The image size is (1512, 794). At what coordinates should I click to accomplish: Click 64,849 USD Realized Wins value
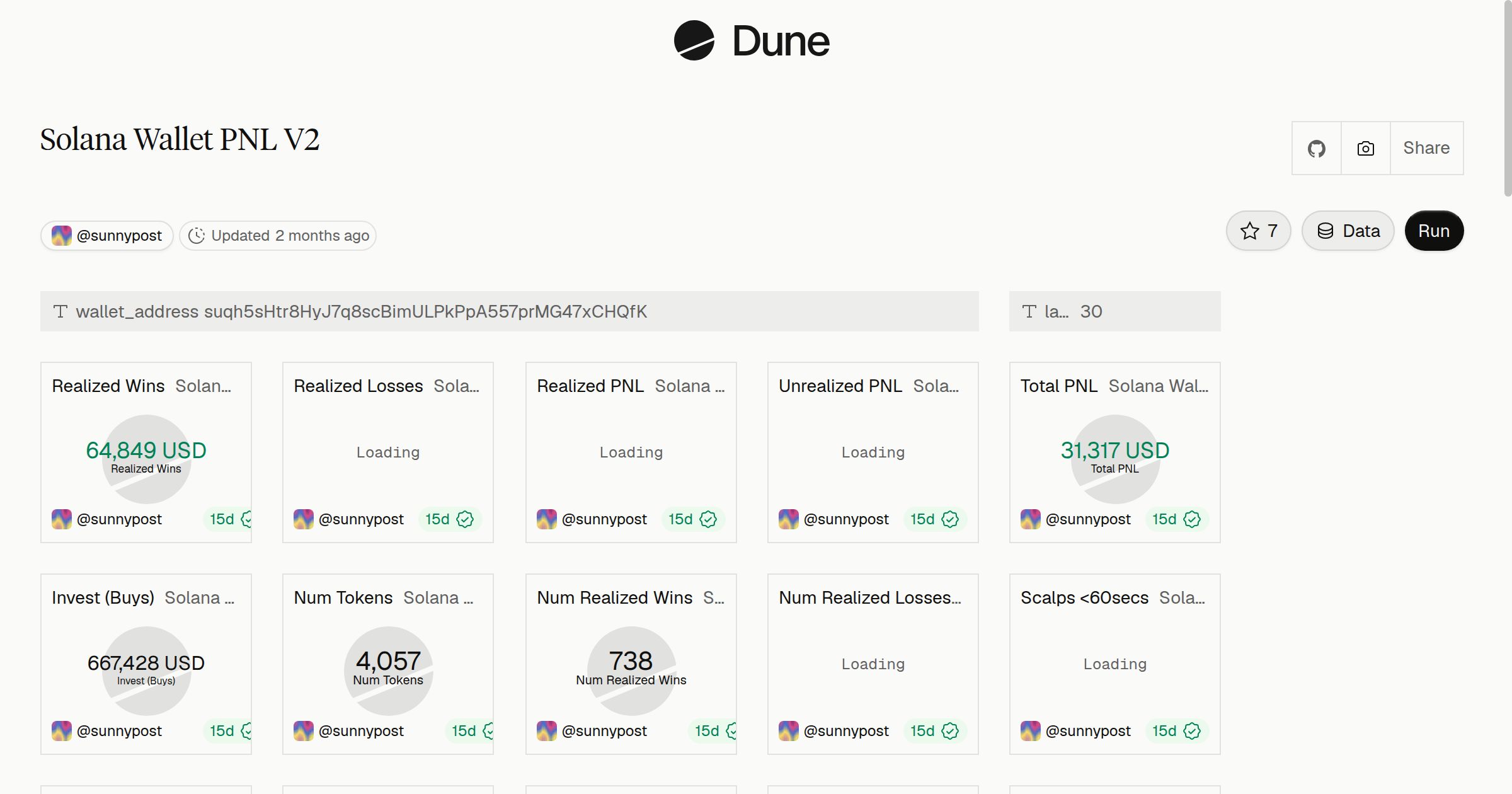click(x=146, y=451)
